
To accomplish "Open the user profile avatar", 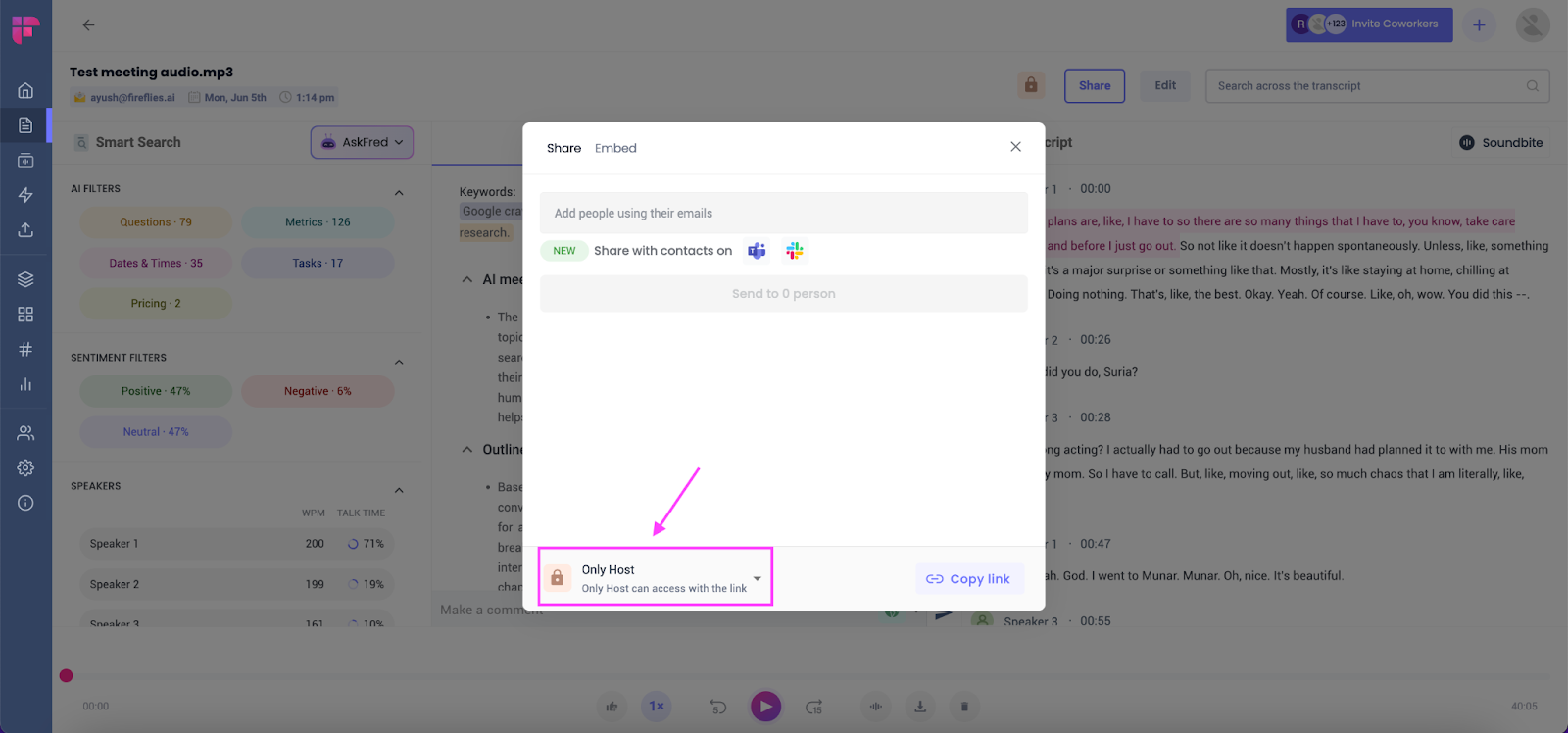I will [1533, 25].
